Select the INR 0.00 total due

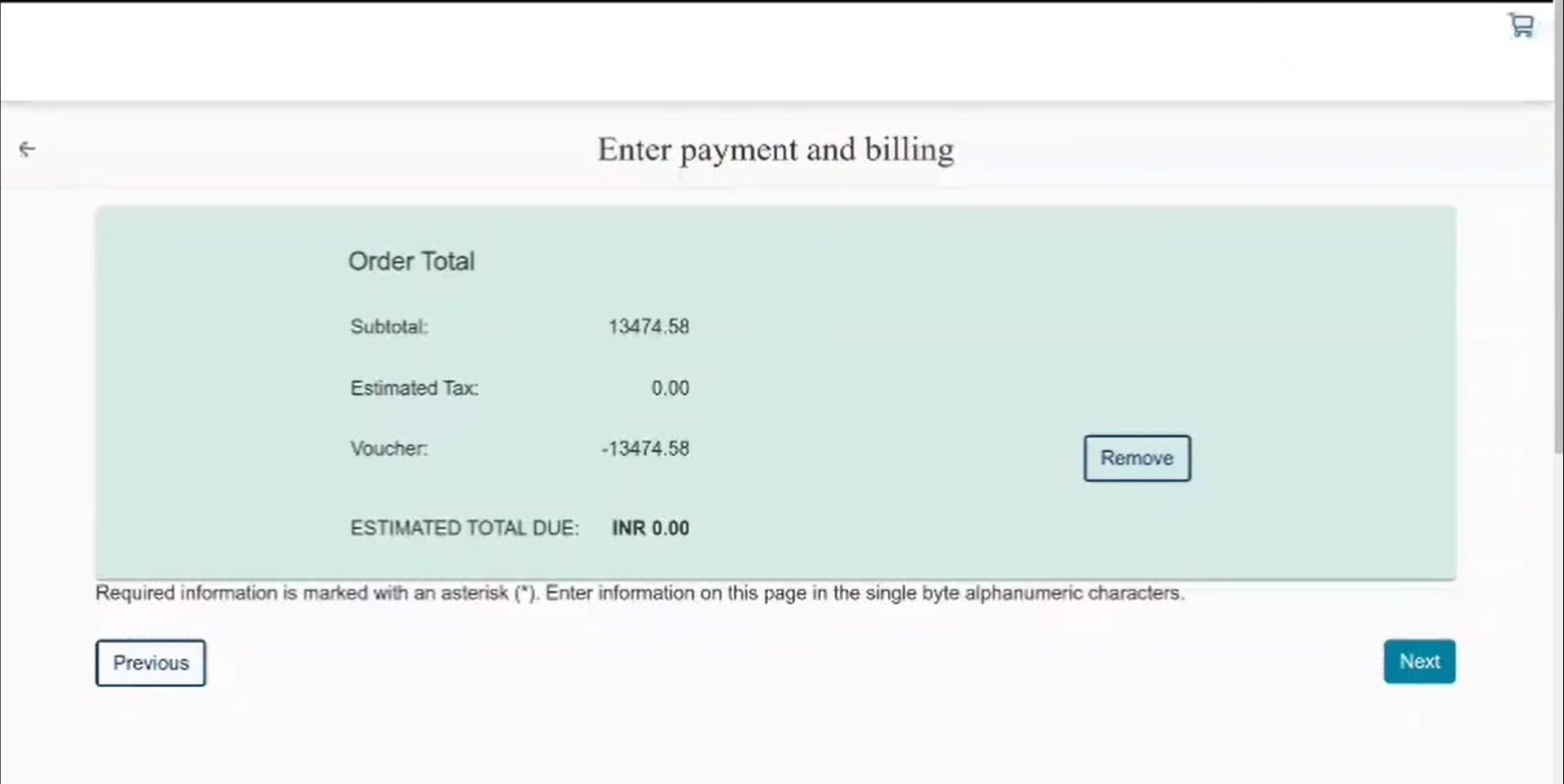(x=650, y=528)
